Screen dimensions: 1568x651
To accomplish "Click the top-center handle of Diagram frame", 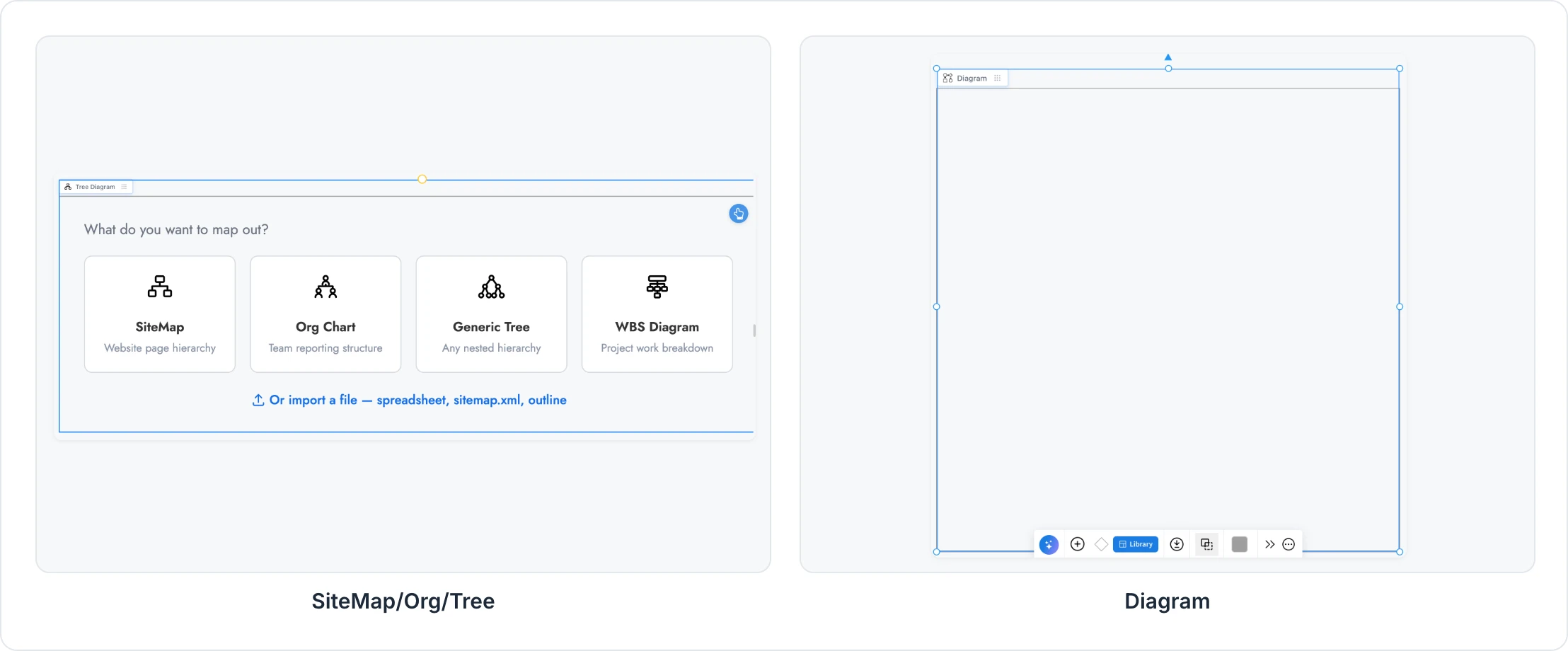I will point(1168,69).
